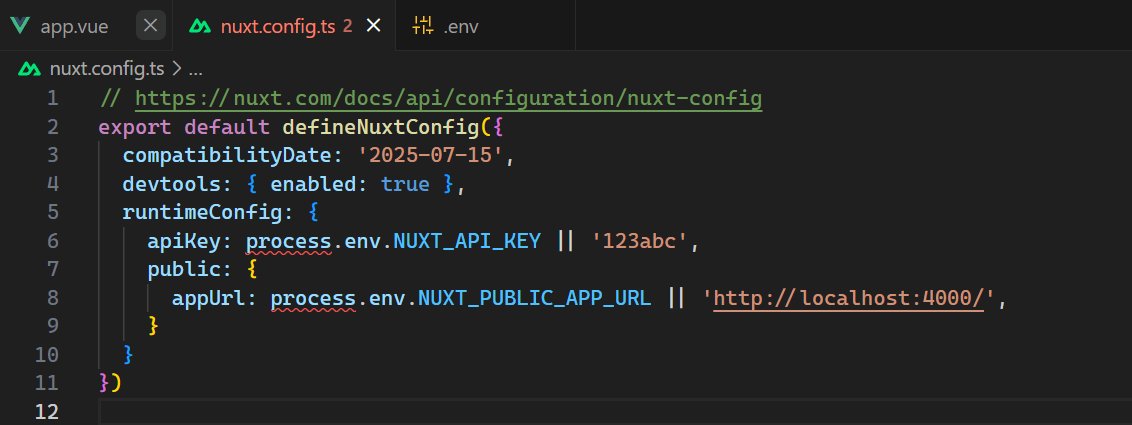Click underlined process on the apiKey line
Screen dimensions: 1132x425
point(289,241)
